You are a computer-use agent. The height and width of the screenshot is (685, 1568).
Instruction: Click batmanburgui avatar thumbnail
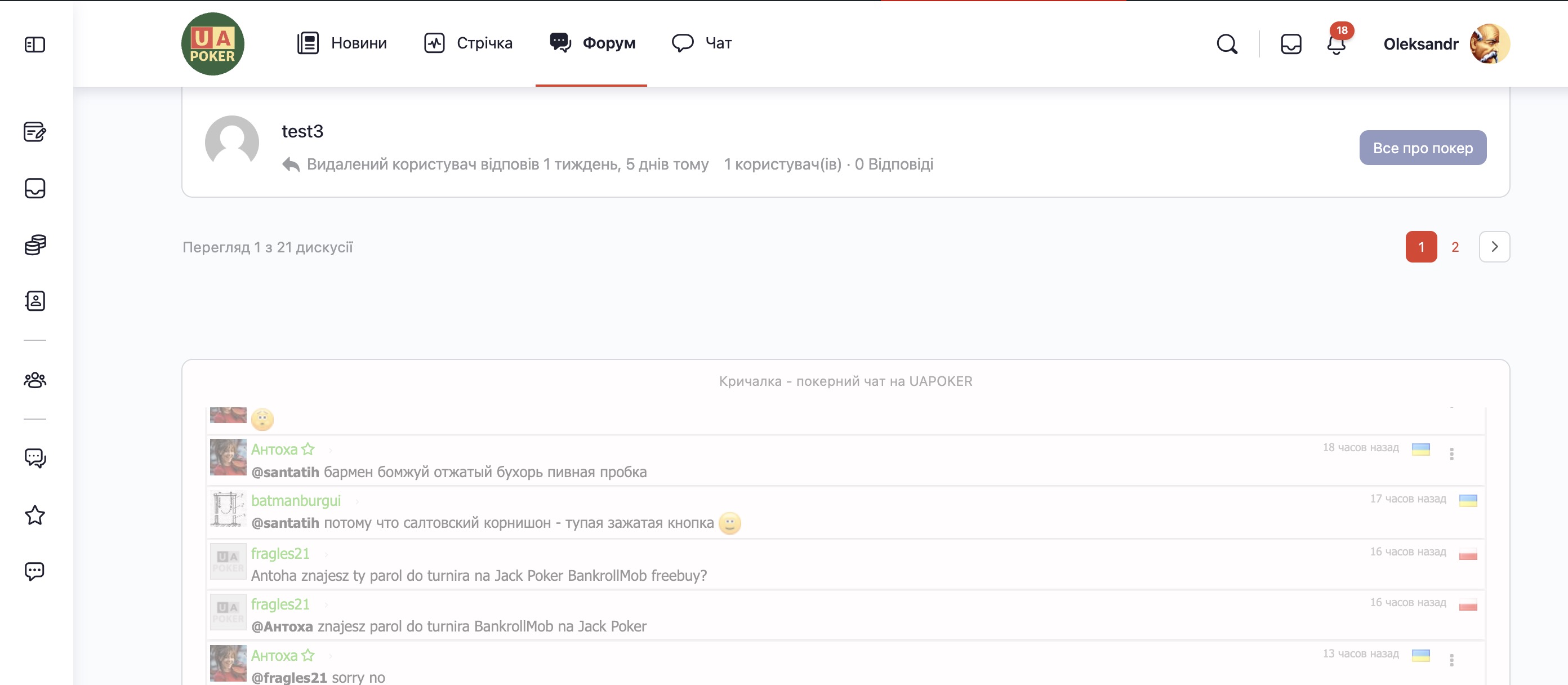[228, 509]
